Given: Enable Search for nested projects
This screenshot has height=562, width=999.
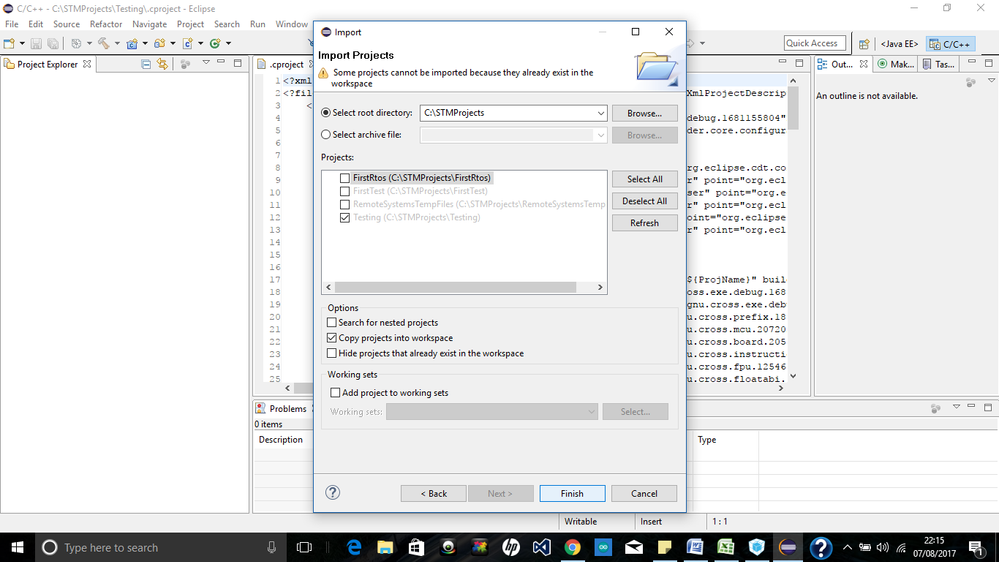Looking at the screenshot, I should pyautogui.click(x=331, y=322).
